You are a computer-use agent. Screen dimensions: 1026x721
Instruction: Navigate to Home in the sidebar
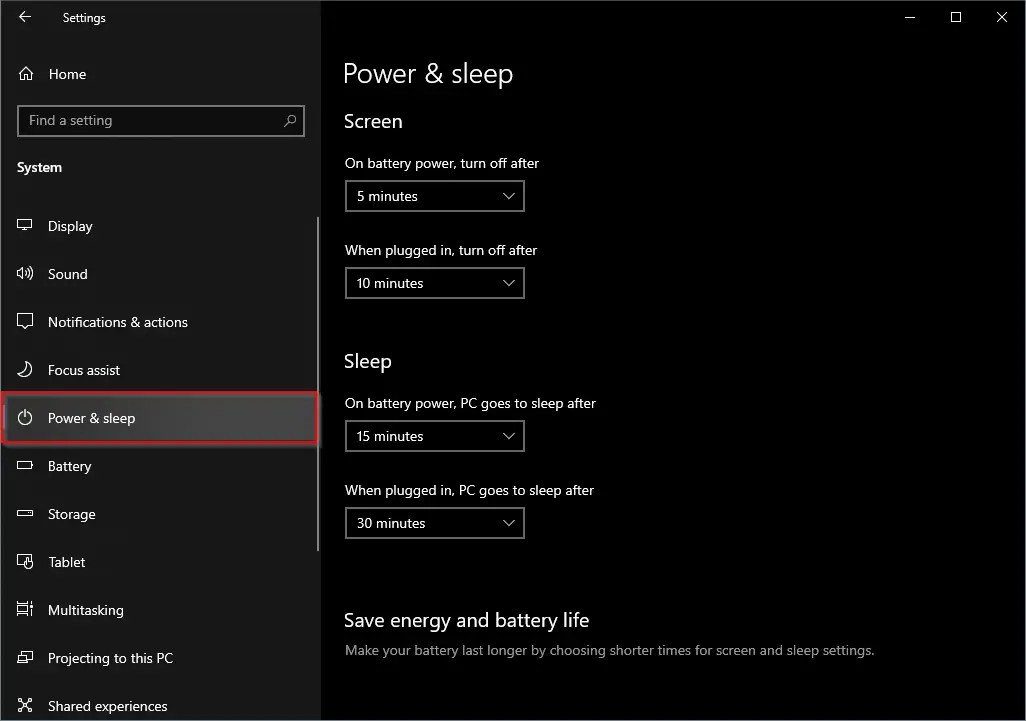tap(67, 74)
